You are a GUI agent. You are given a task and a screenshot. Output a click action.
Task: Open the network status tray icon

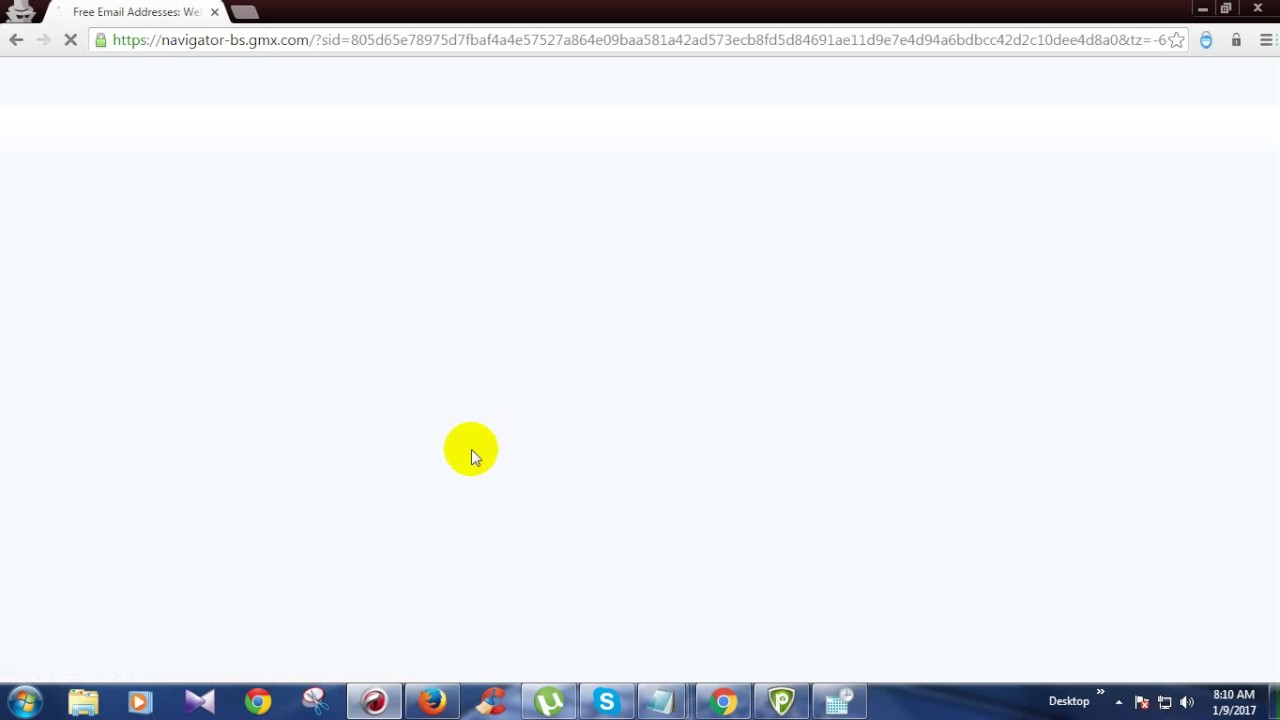click(x=1165, y=702)
